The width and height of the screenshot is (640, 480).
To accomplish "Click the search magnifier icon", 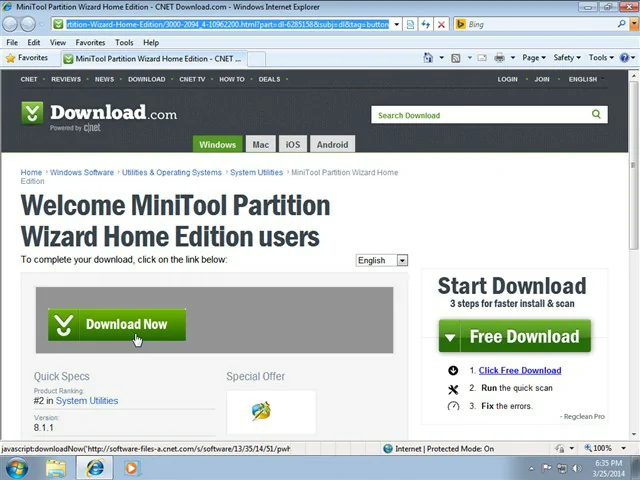I will click(596, 115).
